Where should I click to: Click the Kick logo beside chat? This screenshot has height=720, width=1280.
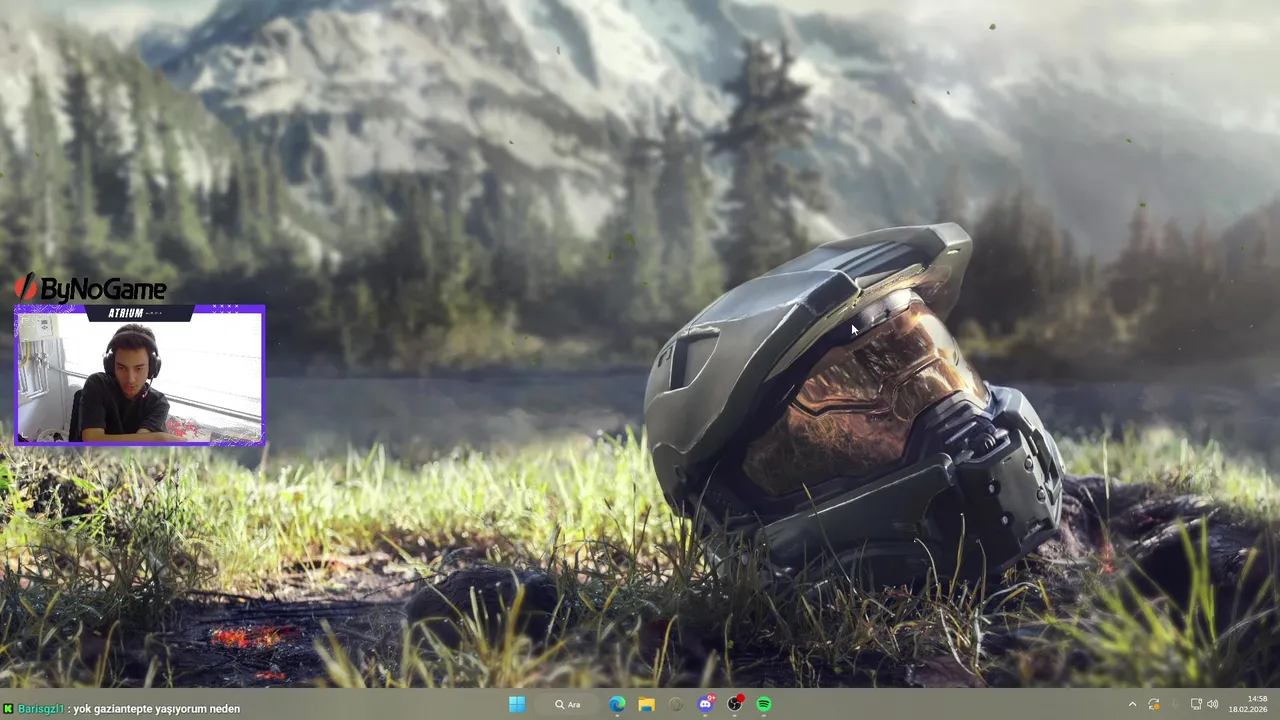(8, 709)
